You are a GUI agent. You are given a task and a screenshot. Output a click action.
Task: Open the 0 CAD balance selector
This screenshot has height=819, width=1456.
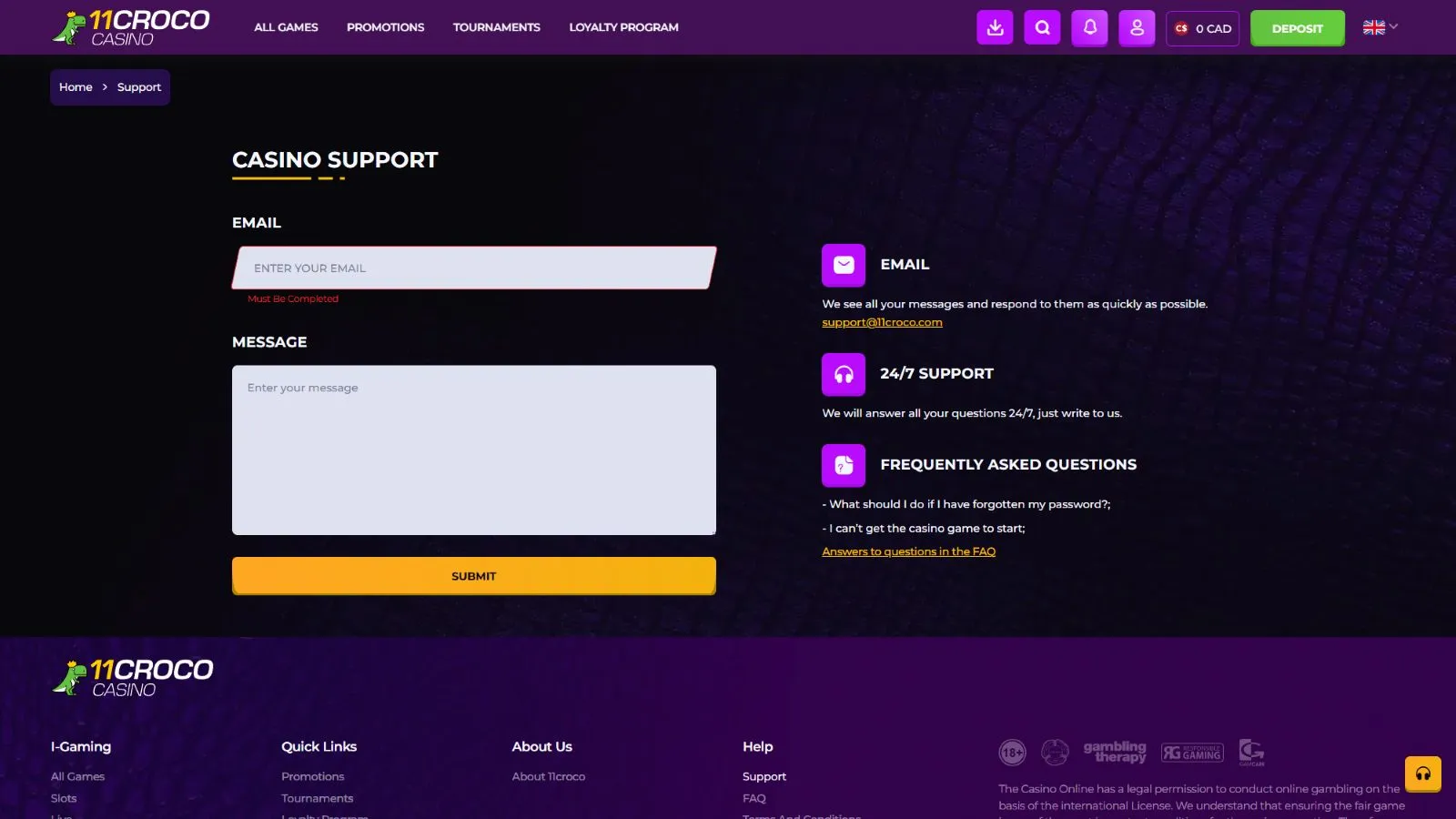(1202, 28)
